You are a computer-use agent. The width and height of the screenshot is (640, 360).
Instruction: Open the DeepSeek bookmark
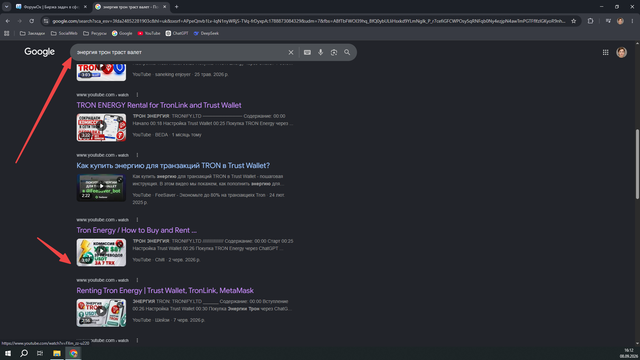click(x=206, y=33)
